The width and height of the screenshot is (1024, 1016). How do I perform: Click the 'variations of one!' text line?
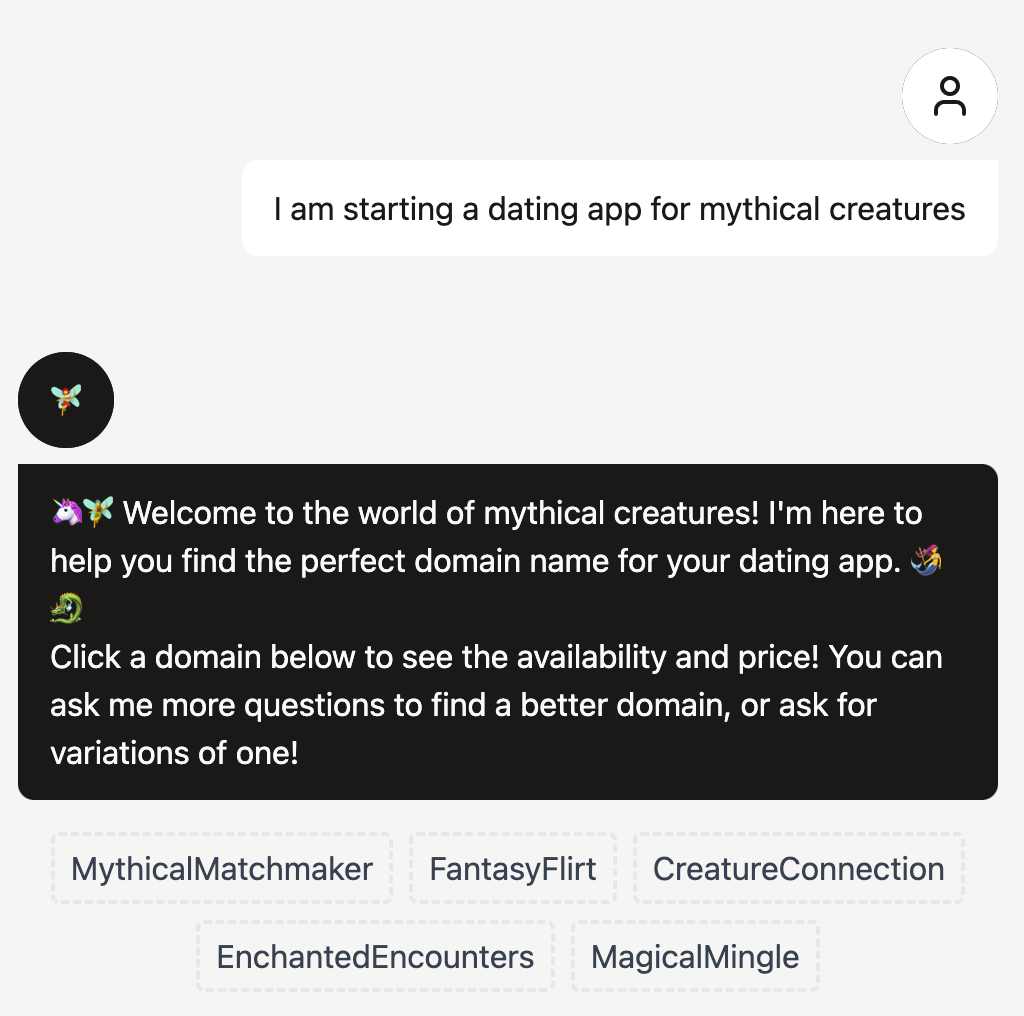pyautogui.click(x=174, y=753)
